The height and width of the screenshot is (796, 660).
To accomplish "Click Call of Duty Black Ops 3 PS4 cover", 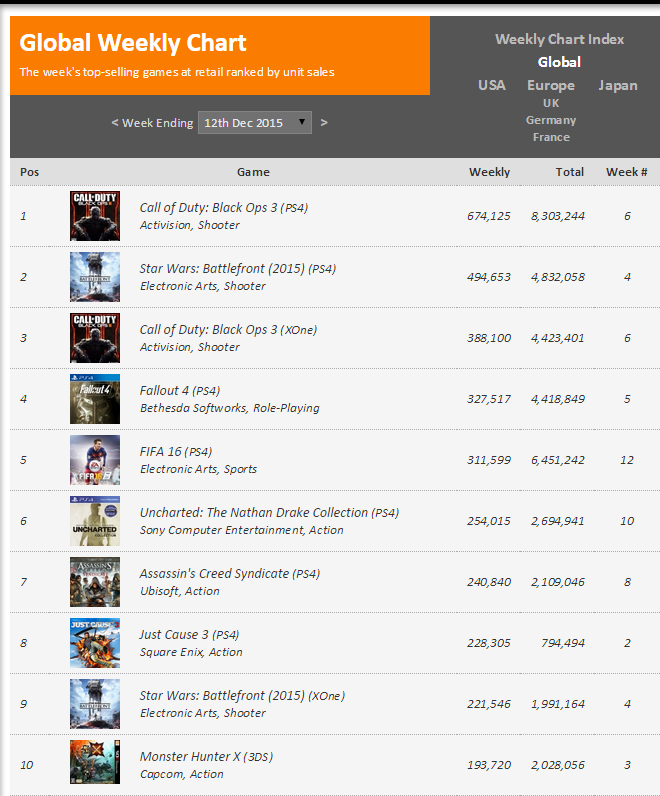I will [95, 216].
